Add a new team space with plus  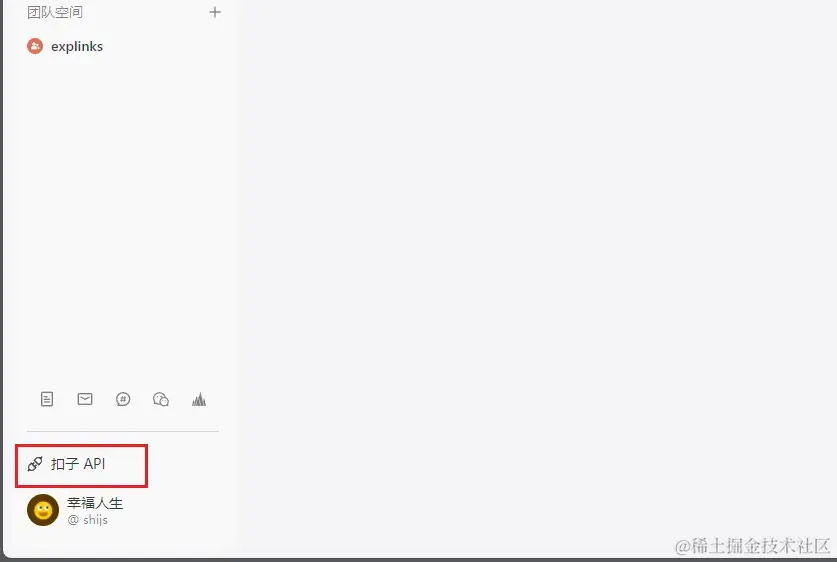pyautogui.click(x=215, y=12)
